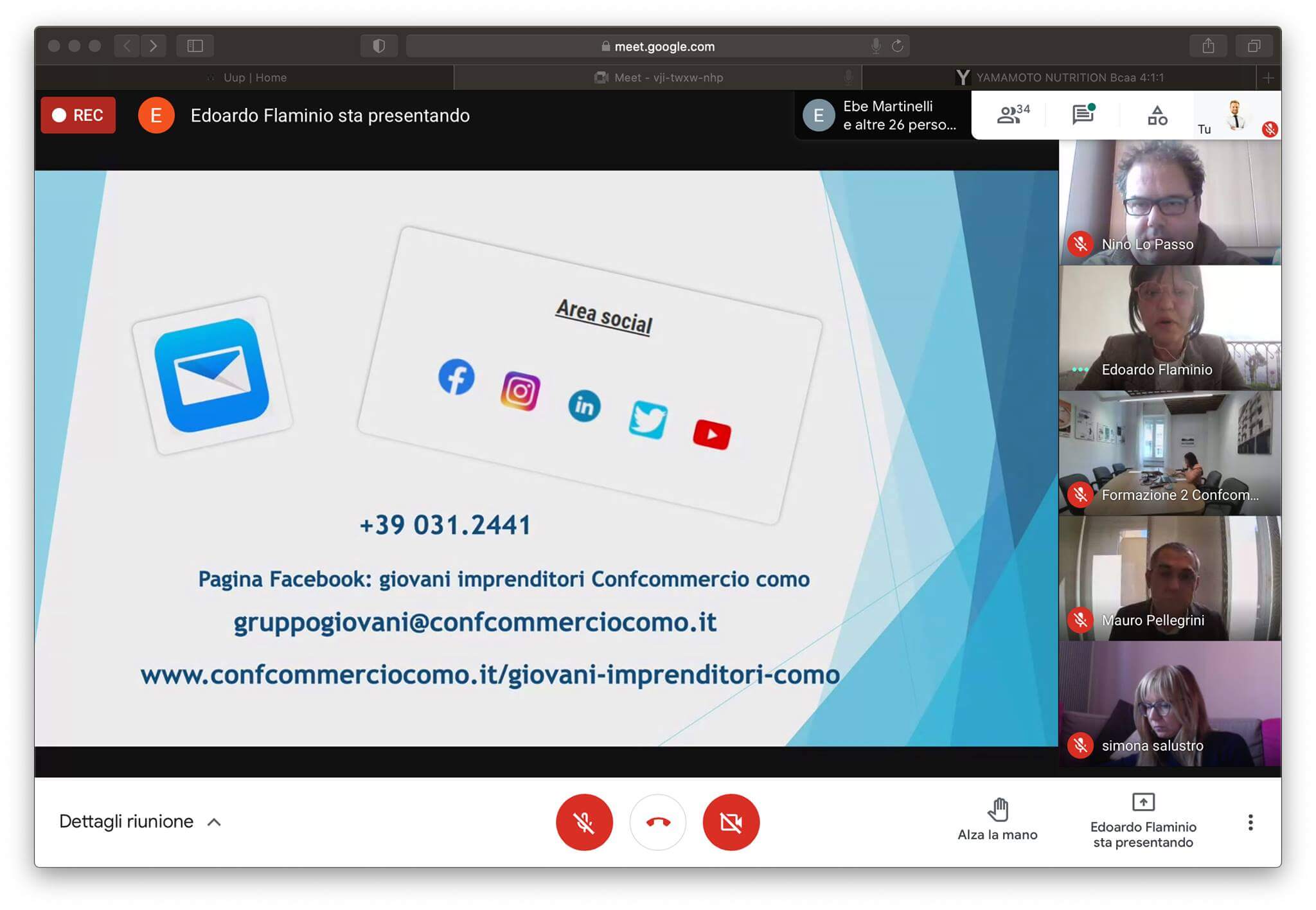Open Edoardo Flaminio sta presentando options
This screenshot has width=1316, height=910.
[x=1143, y=821]
